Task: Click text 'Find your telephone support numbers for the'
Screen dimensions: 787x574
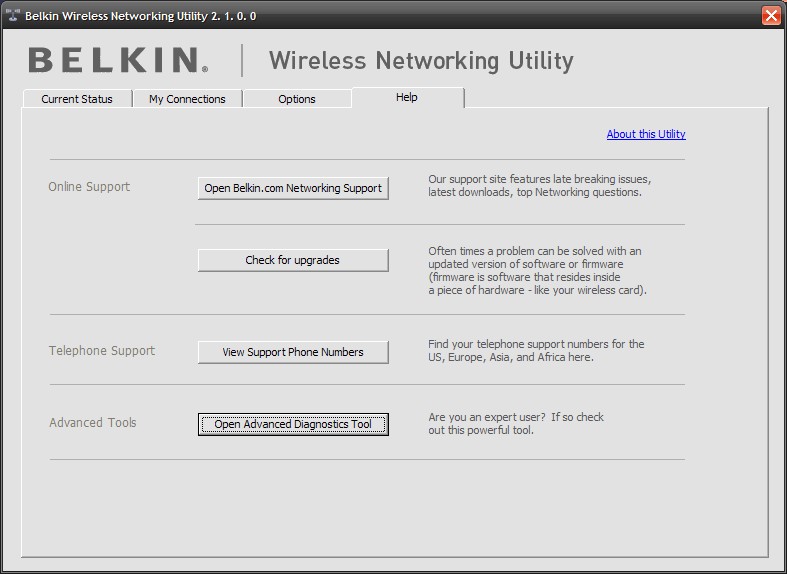Action: tap(536, 344)
